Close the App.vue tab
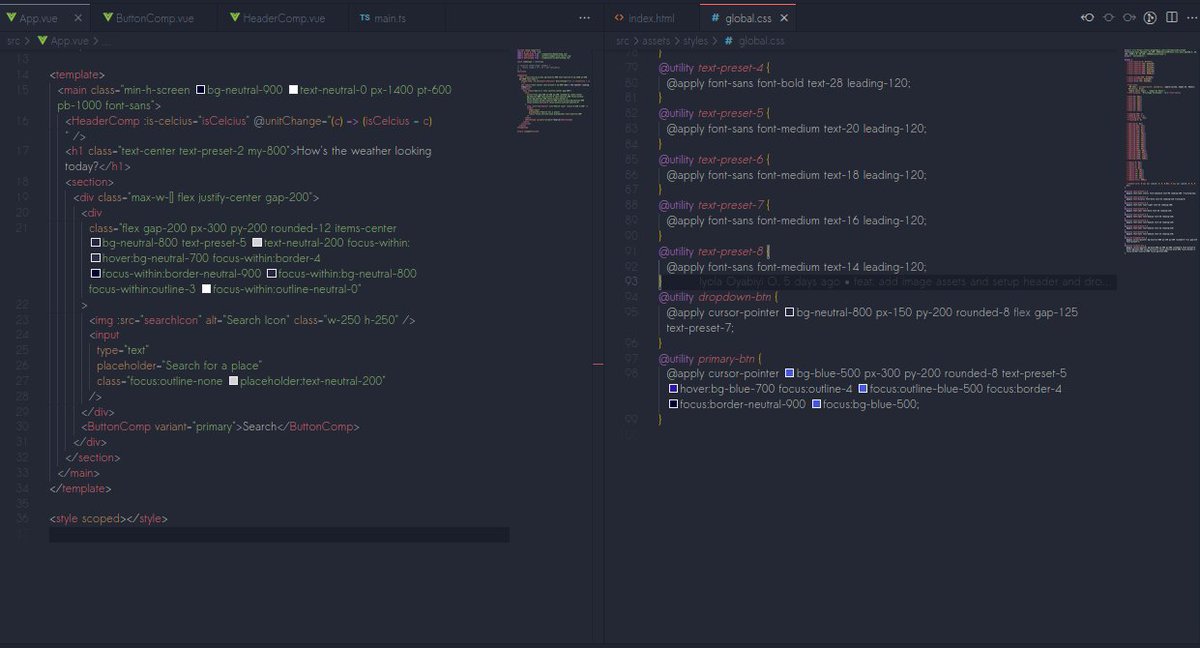Image resolution: width=1200 pixels, height=648 pixels. pyautogui.click(x=77, y=18)
